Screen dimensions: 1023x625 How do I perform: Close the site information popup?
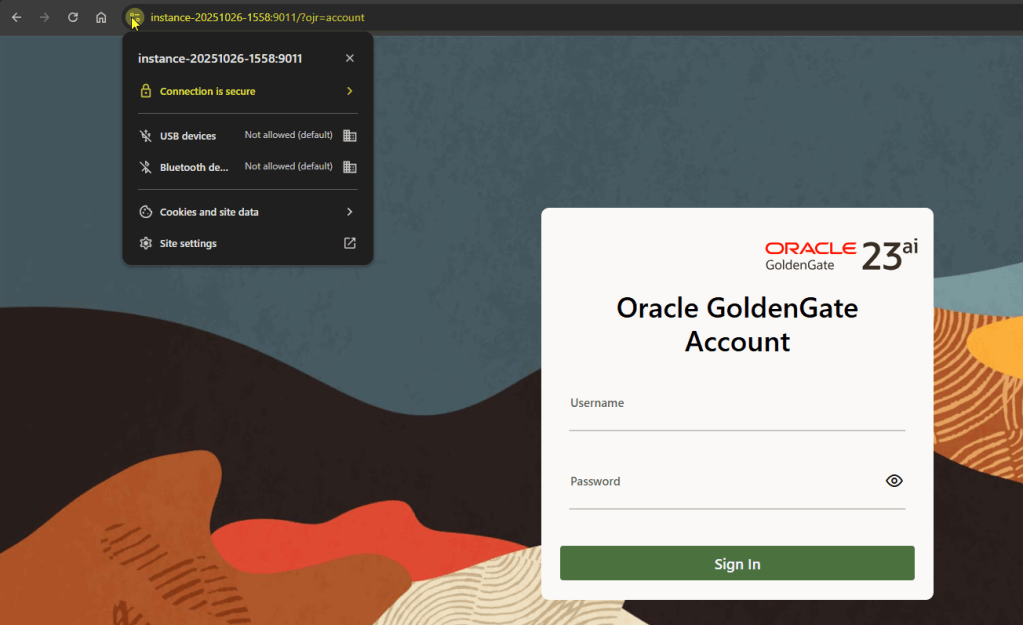(350, 58)
